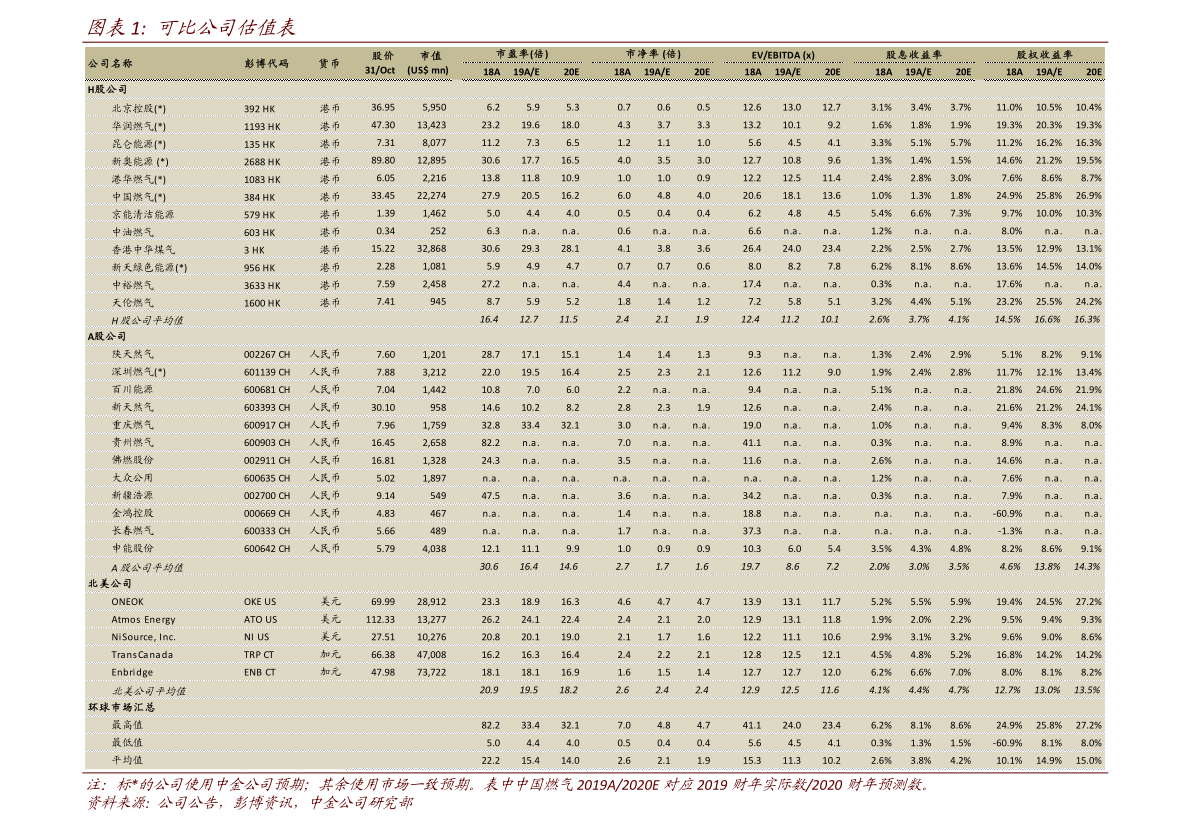This screenshot has width=1191, height=830.
Task: Click the 股权收益率 column header
Action: coord(1044,54)
